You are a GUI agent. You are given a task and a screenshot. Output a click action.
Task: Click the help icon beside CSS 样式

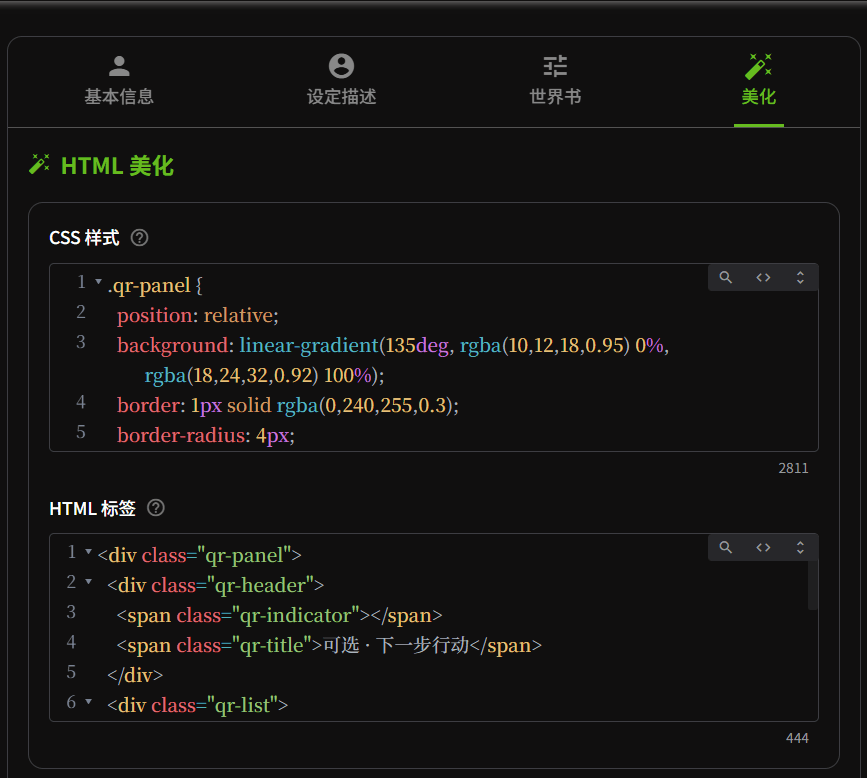(140, 238)
